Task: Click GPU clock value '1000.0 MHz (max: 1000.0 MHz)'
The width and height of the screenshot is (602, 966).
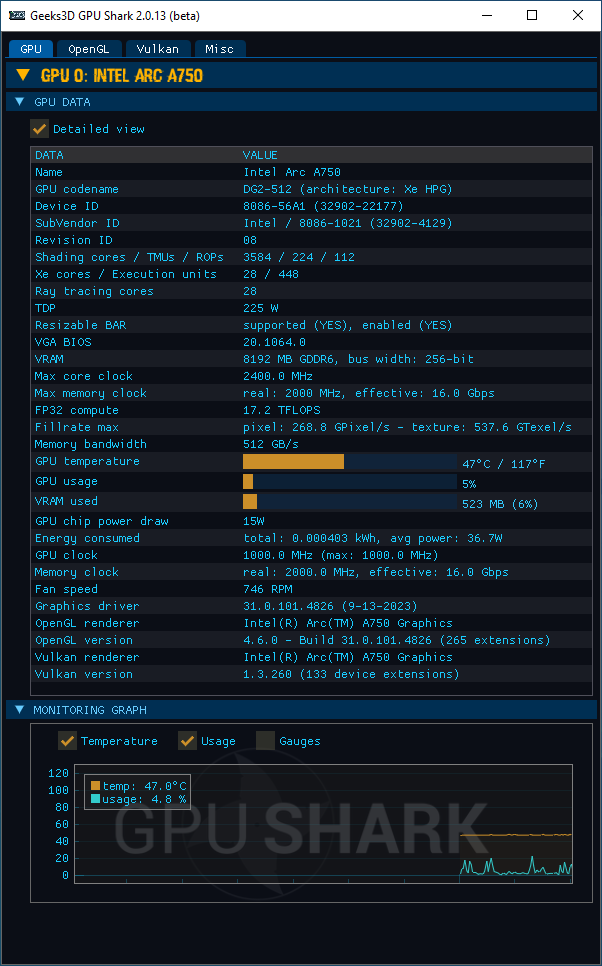Action: (341, 555)
